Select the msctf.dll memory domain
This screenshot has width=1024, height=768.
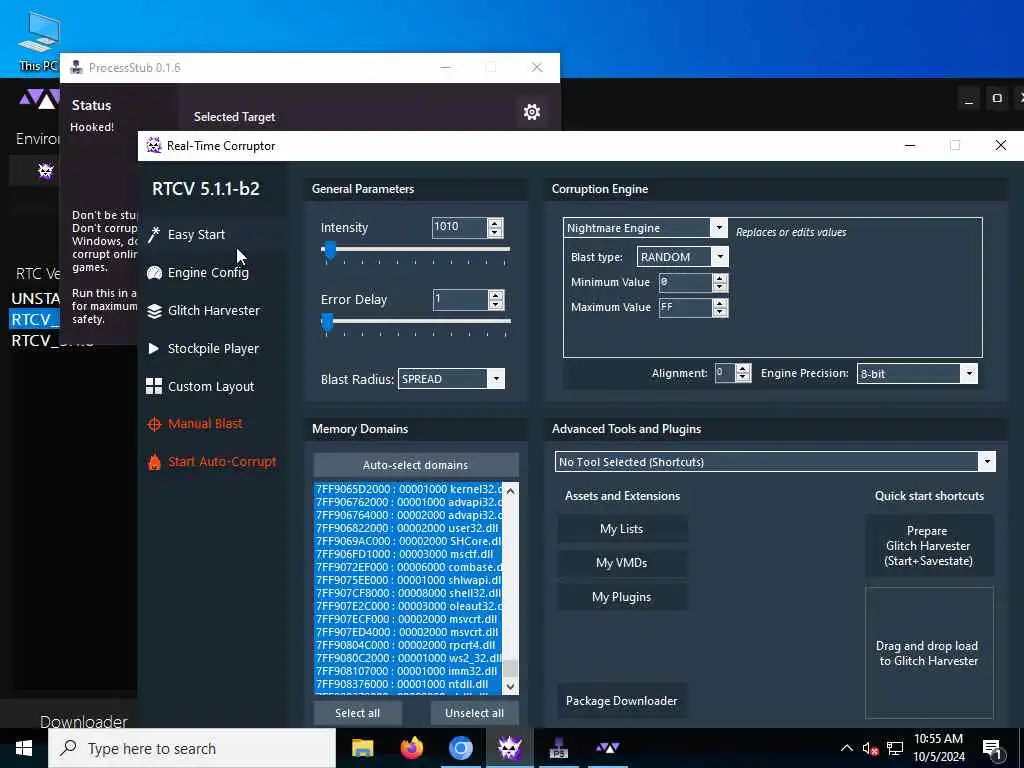(408, 554)
